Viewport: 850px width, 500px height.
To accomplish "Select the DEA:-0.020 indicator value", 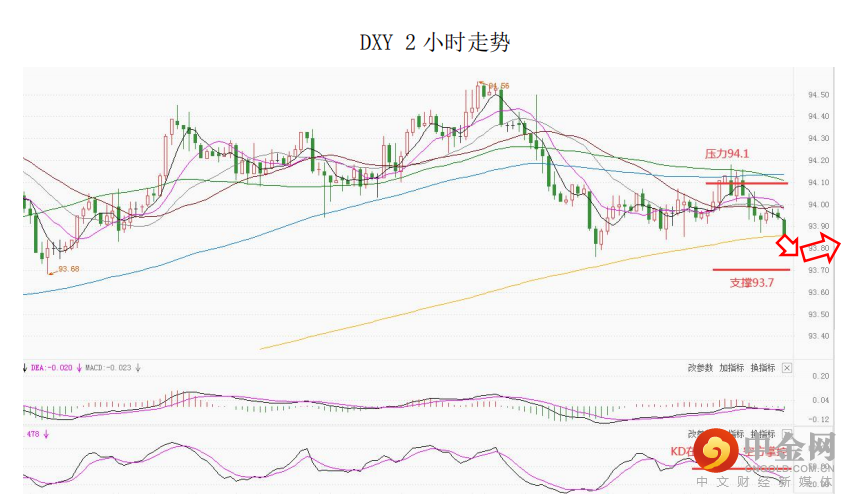I will click(51, 368).
